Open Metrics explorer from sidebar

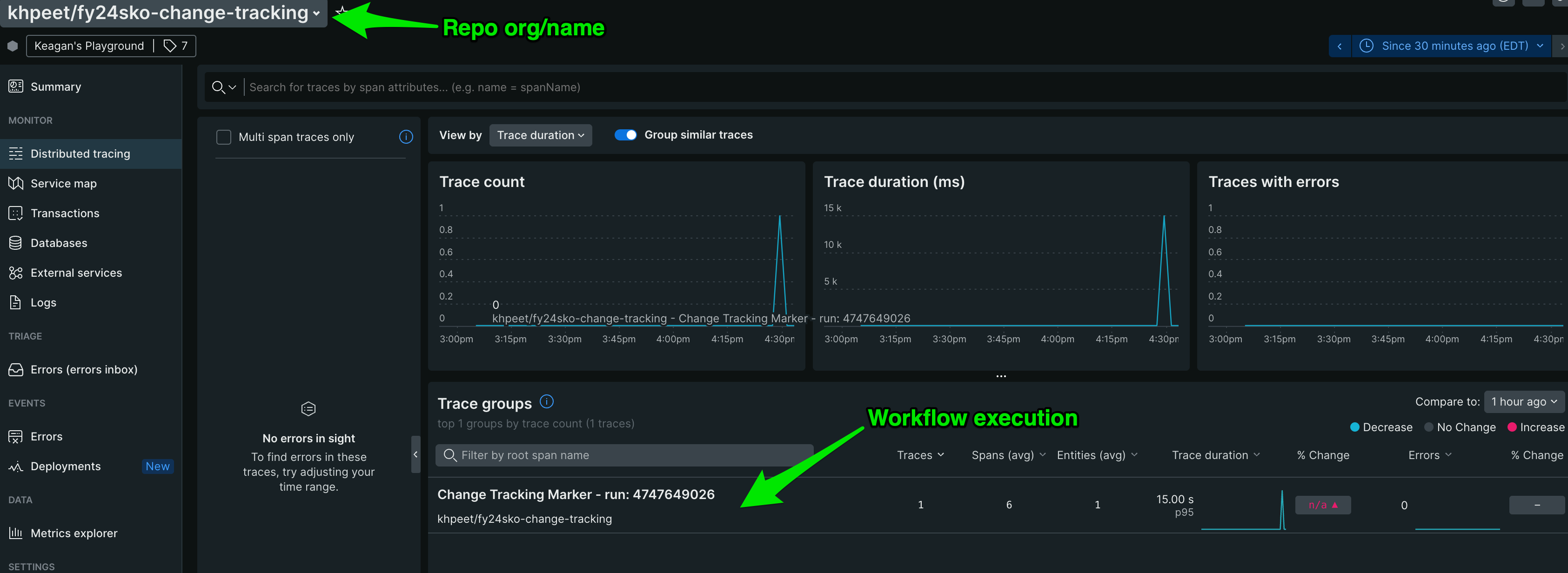(x=74, y=533)
